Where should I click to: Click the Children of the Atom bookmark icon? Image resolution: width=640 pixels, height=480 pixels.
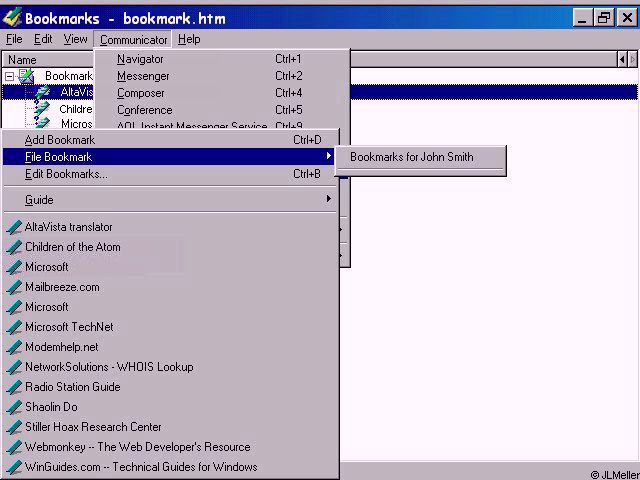point(14,247)
